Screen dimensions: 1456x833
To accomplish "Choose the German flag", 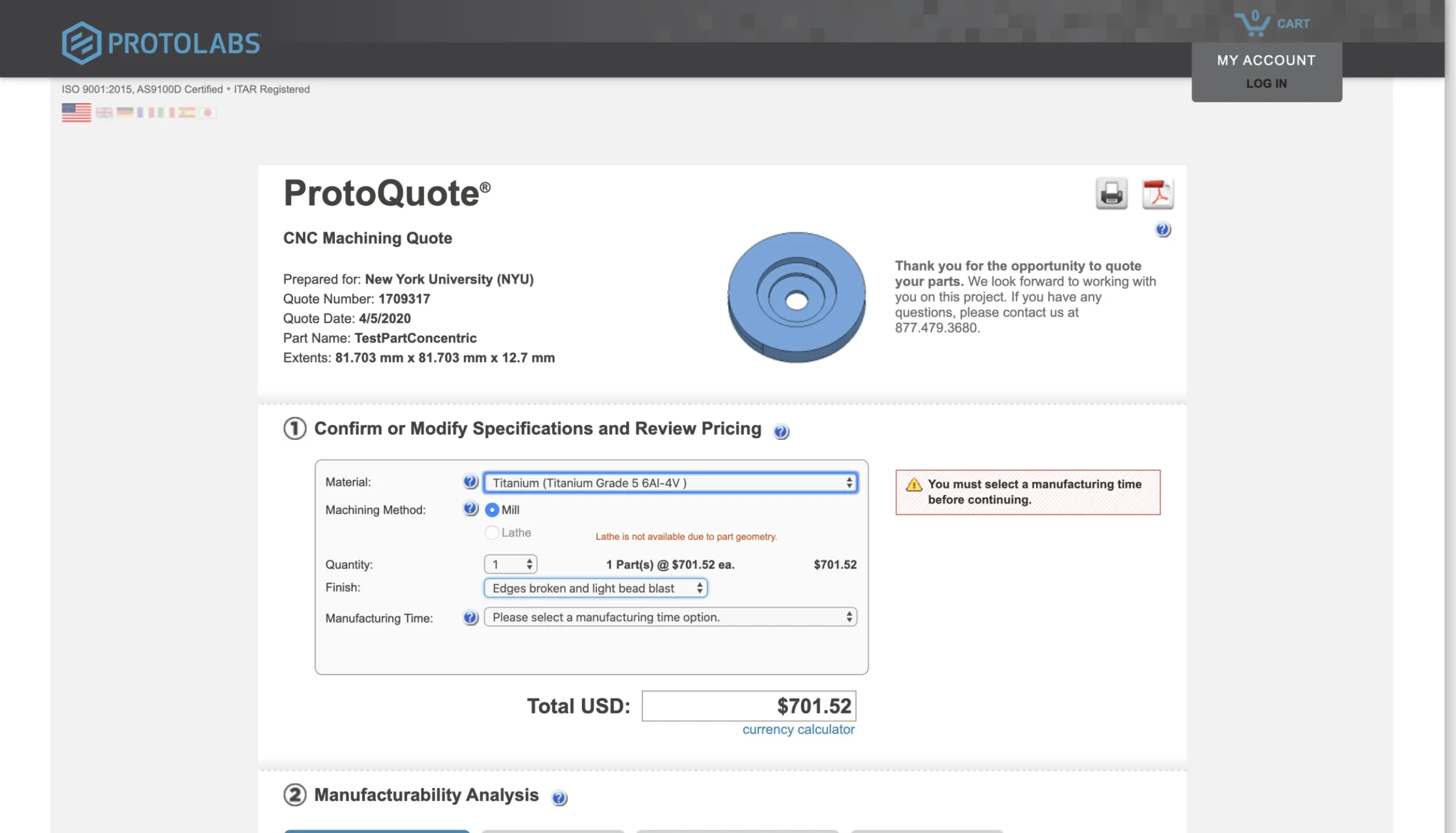I will 125,112.
